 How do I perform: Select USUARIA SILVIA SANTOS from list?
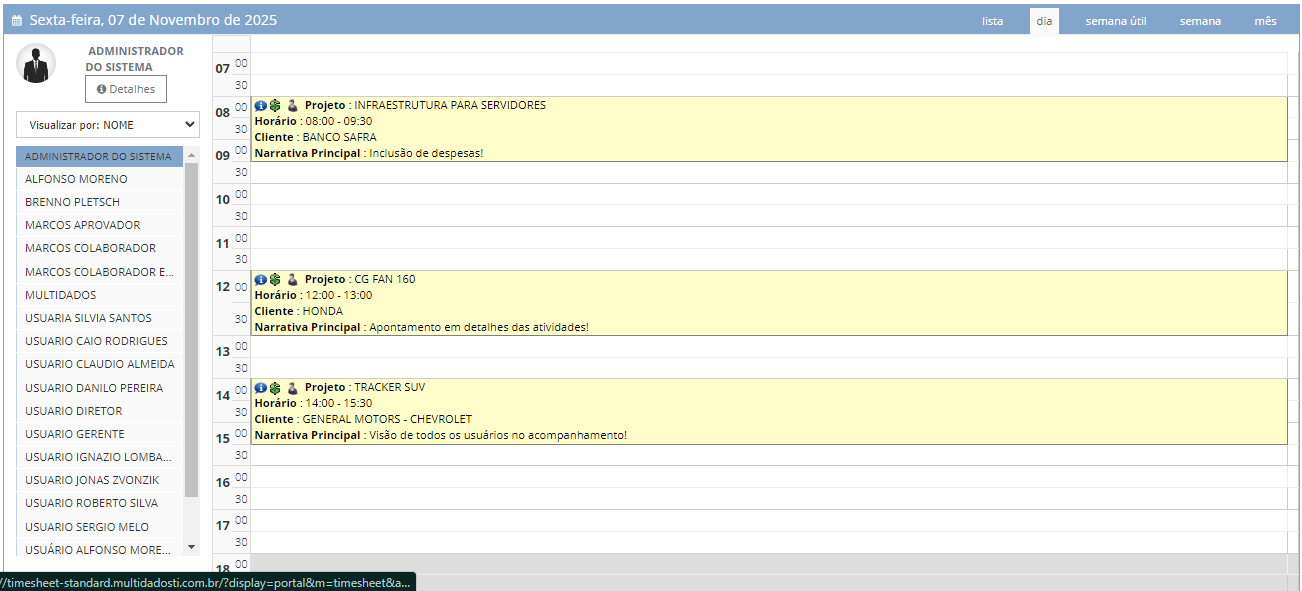click(x=88, y=318)
